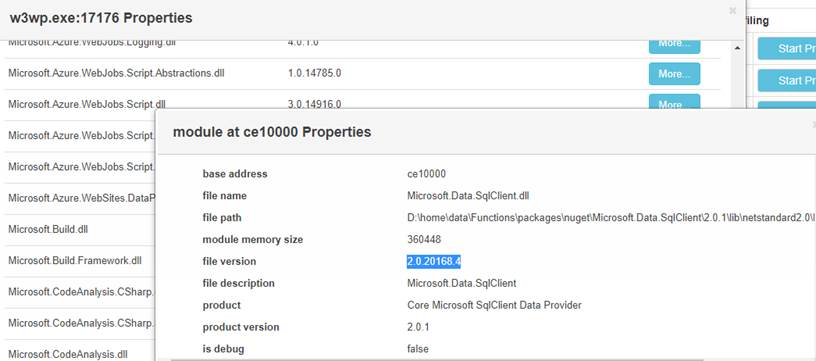Close the w3wp.exe:17176 Properties dialog
Image resolution: width=816 pixels, height=361 pixels.
click(733, 10)
